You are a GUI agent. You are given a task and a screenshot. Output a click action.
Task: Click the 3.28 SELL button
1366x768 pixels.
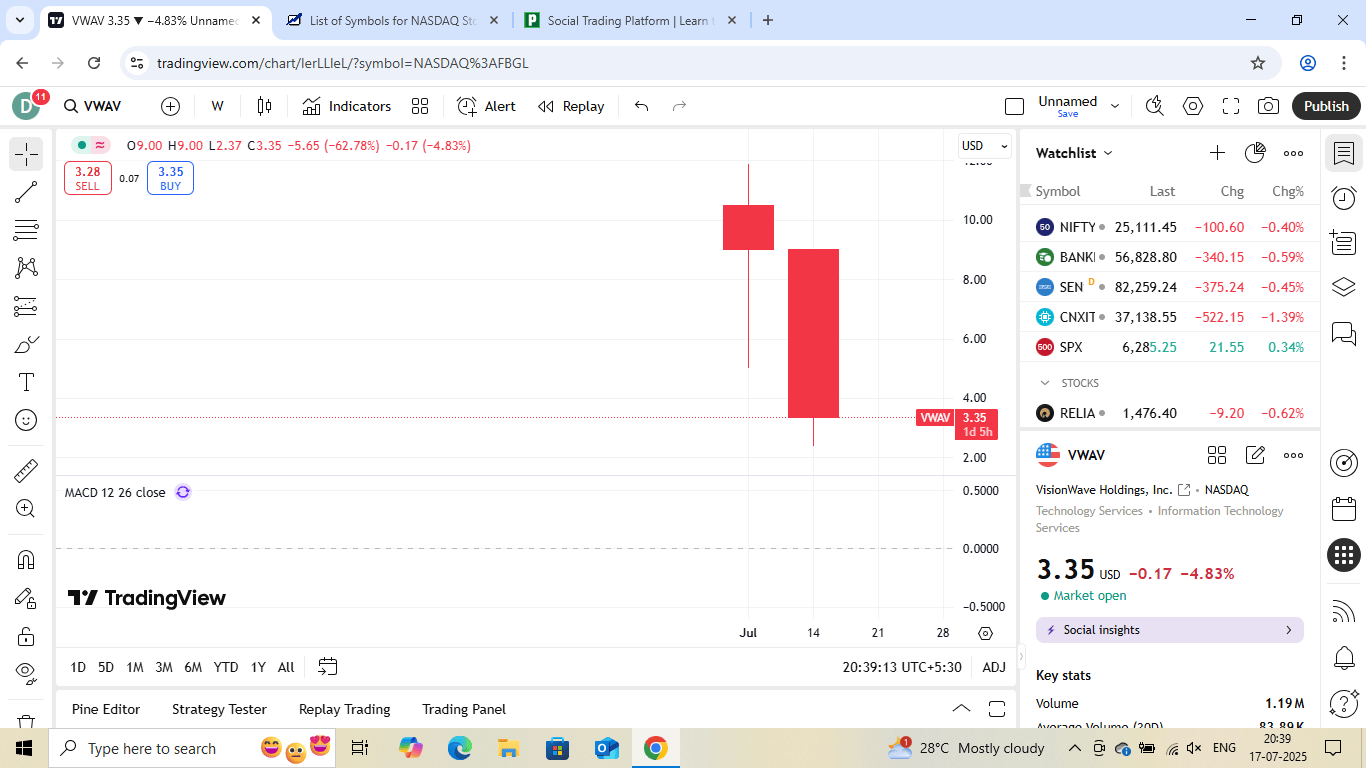point(88,178)
